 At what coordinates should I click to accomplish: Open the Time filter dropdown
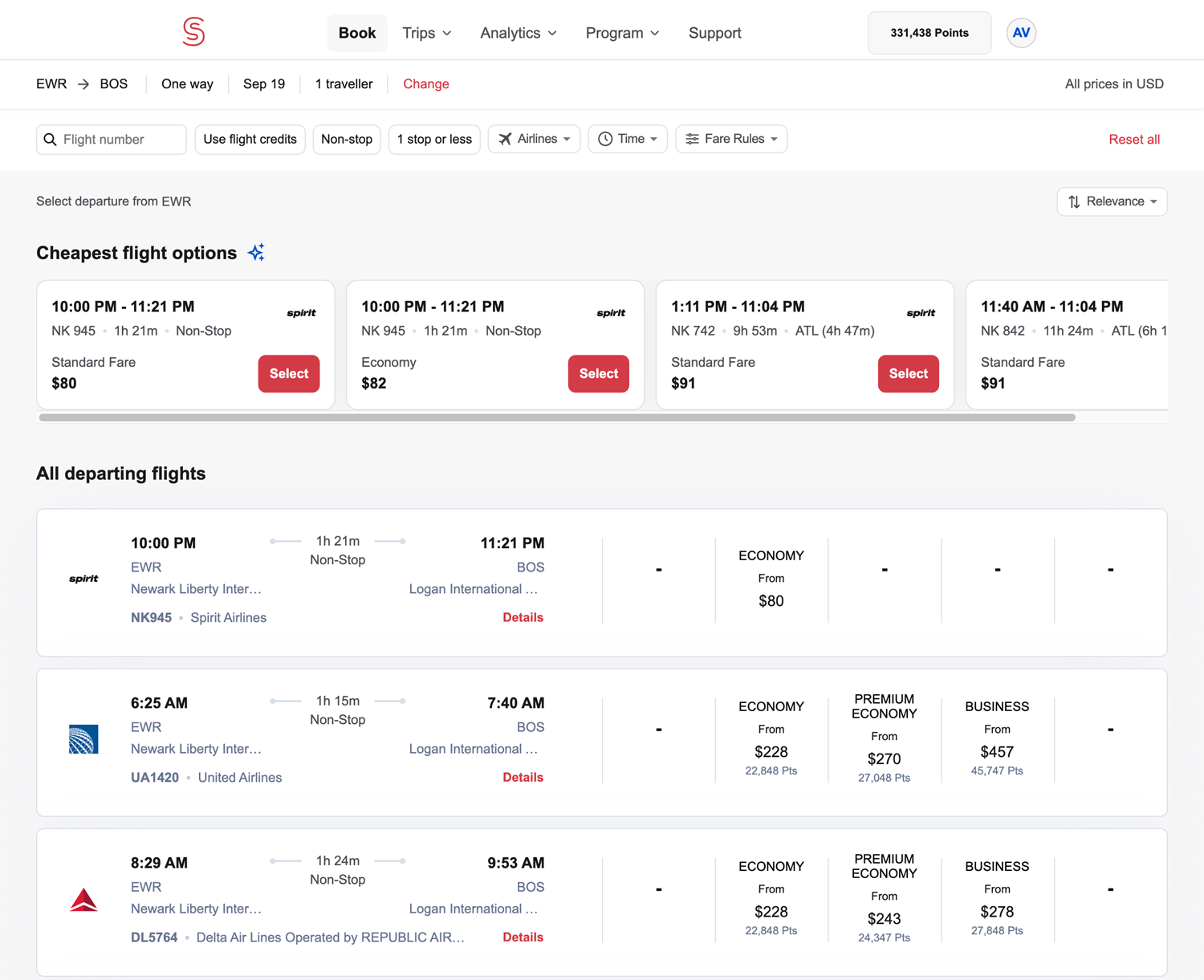click(628, 139)
